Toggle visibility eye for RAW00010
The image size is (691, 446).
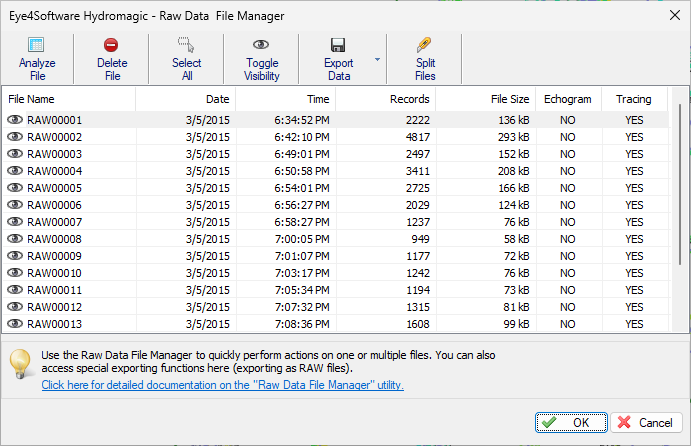(x=15, y=273)
